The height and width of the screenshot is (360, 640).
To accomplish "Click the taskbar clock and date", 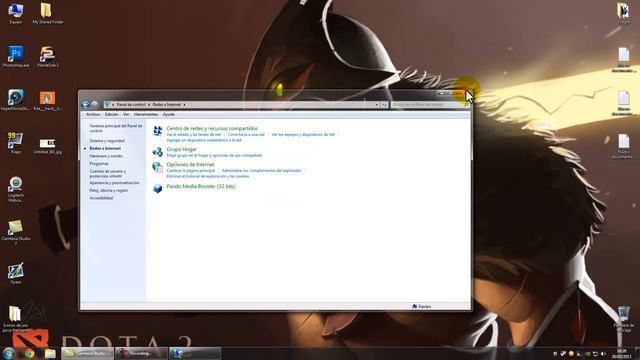I will click(x=622, y=354).
